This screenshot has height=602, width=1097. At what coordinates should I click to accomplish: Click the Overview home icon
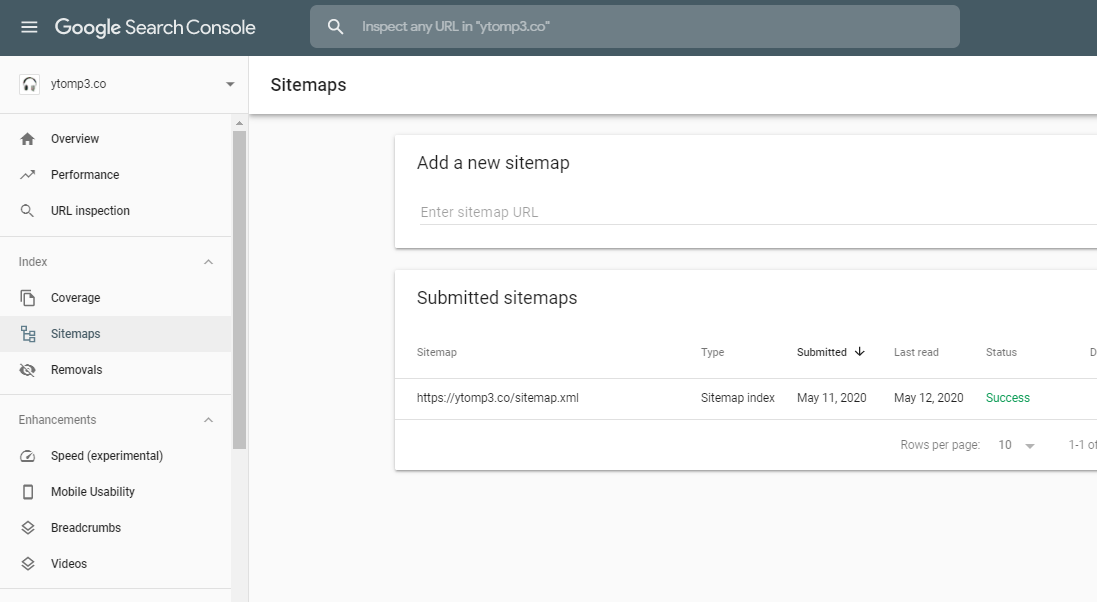pos(27,139)
